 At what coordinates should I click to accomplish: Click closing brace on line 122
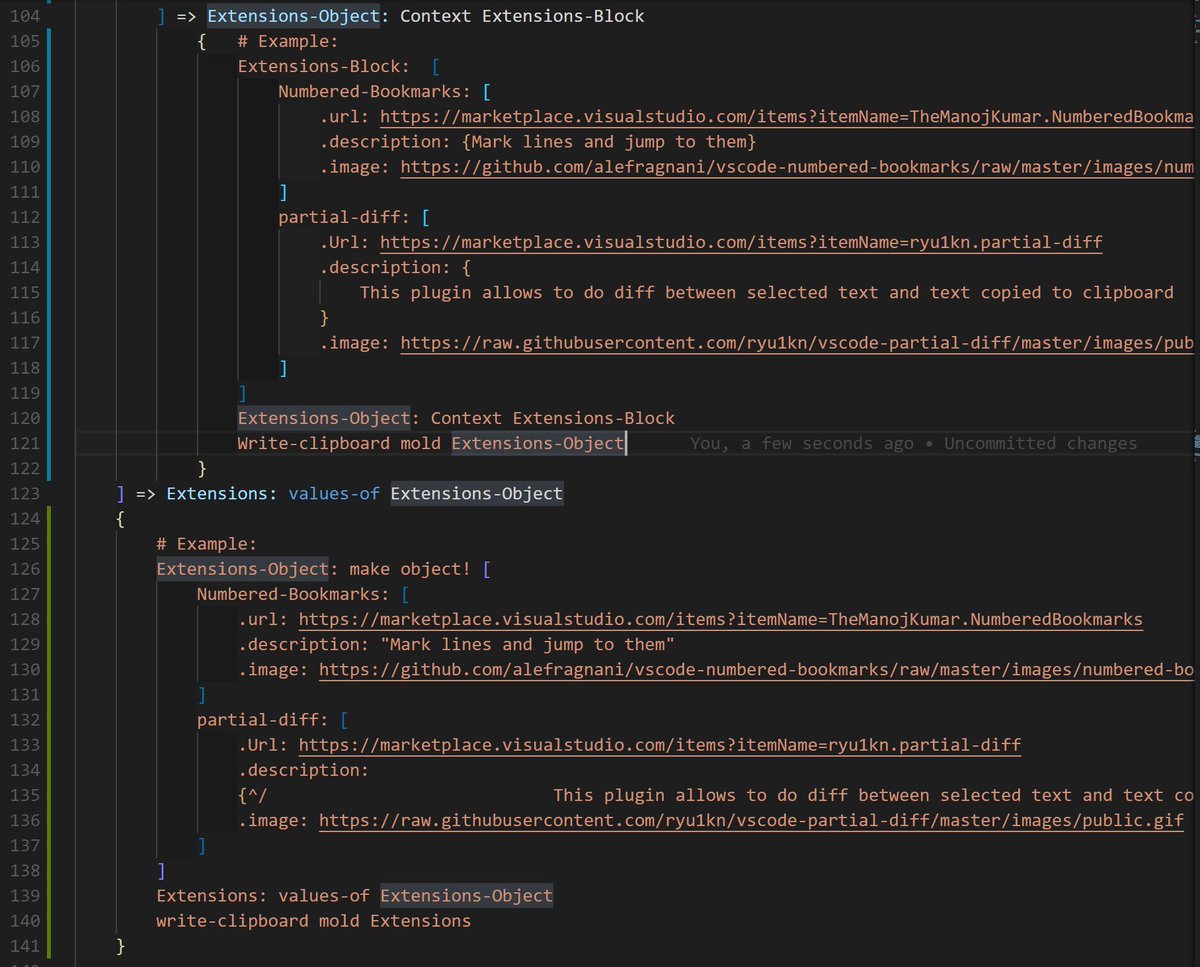(202, 468)
